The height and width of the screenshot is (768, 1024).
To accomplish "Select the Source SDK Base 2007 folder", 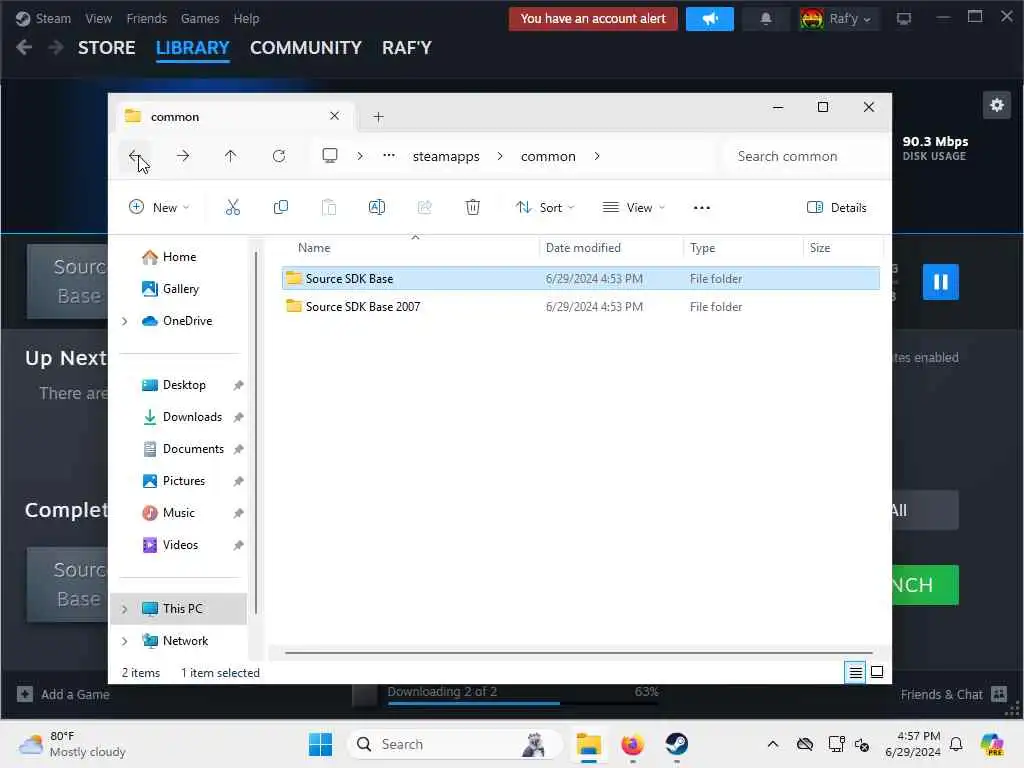I will point(581,307).
